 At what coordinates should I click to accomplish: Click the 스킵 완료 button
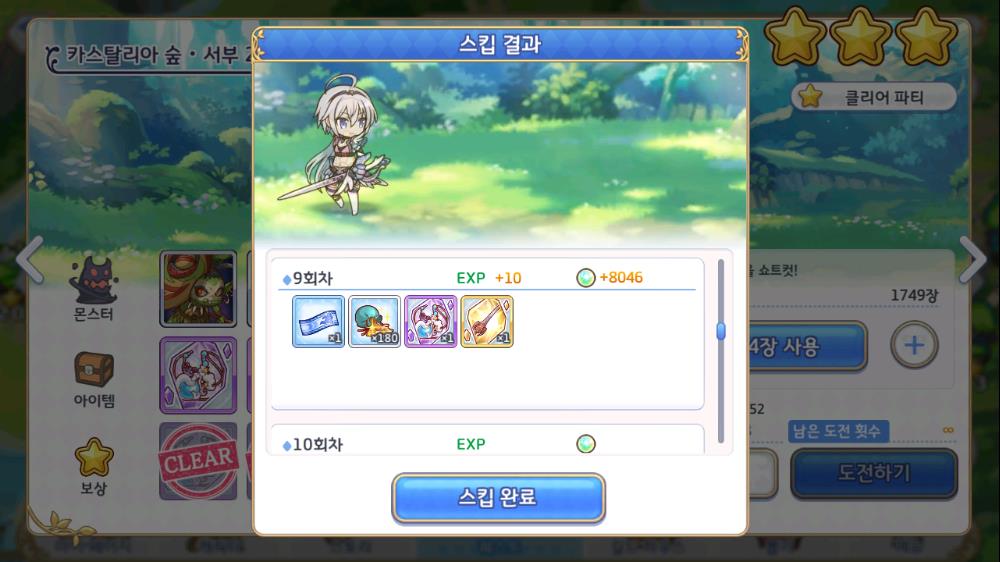pyautogui.click(x=498, y=498)
